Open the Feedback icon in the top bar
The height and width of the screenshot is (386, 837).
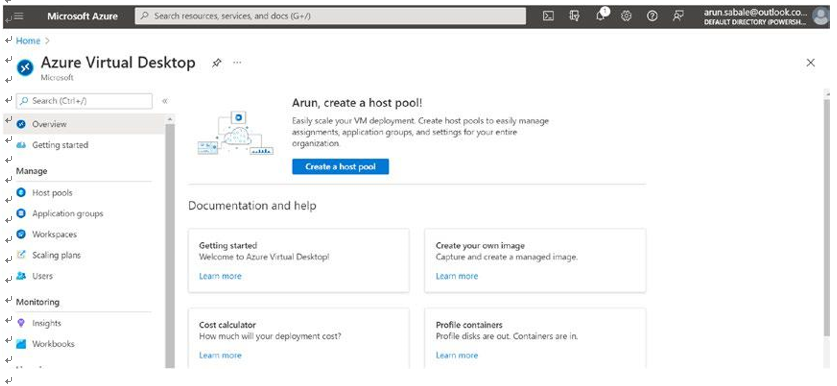click(x=678, y=16)
